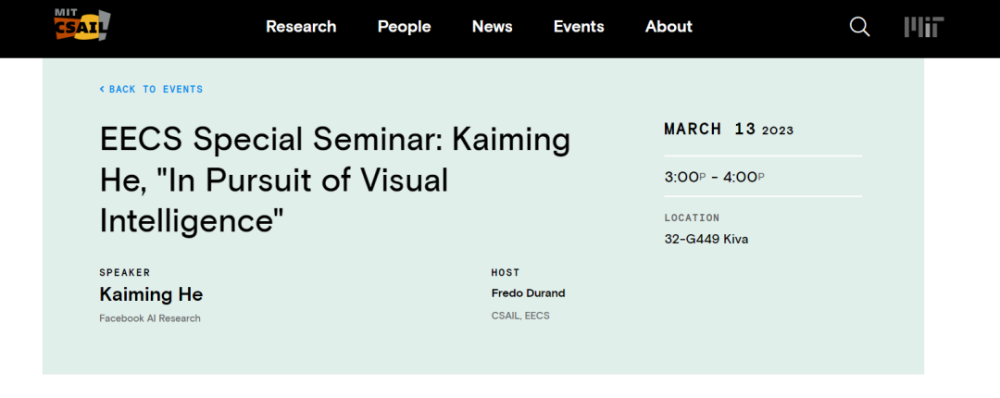Screen dimensions: 1000x398
Task: Click the MIT logo in header
Action: click(924, 27)
